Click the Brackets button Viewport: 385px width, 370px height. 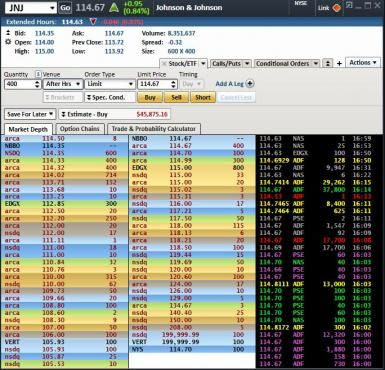pyautogui.click(x=63, y=97)
